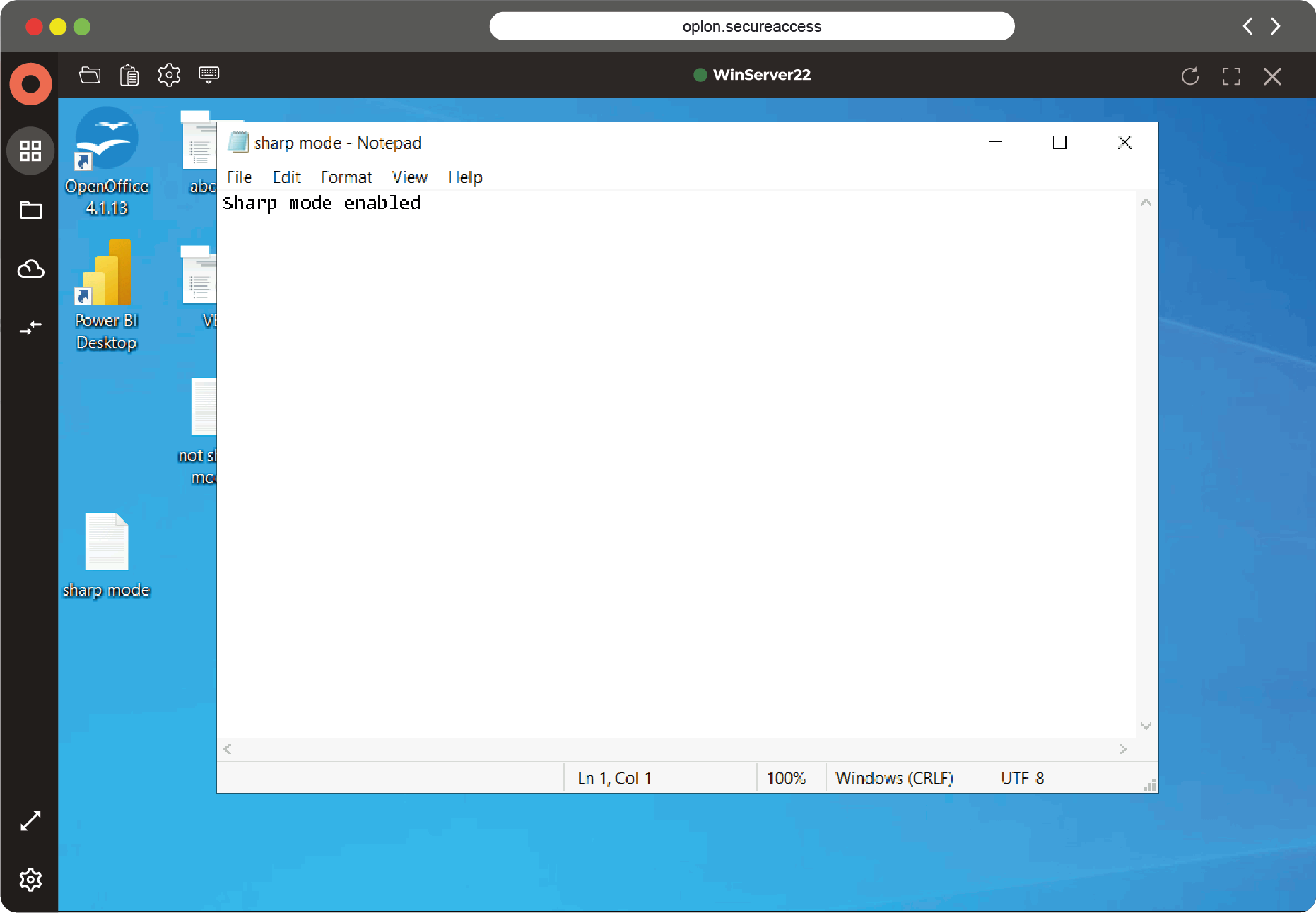Click the macOS yellow minimize button
1316x913 pixels.
pos(58,27)
